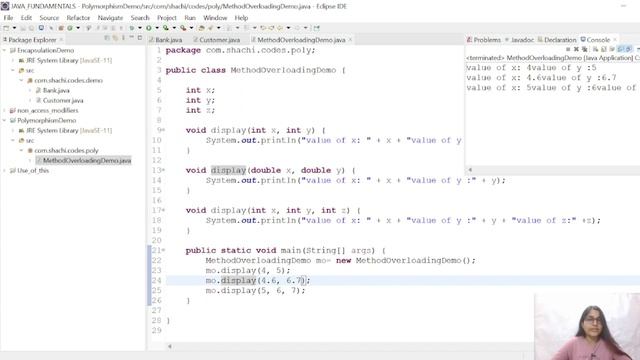Select Customer.java in Package Explorer tree
The image size is (640, 360).
tap(60, 100)
